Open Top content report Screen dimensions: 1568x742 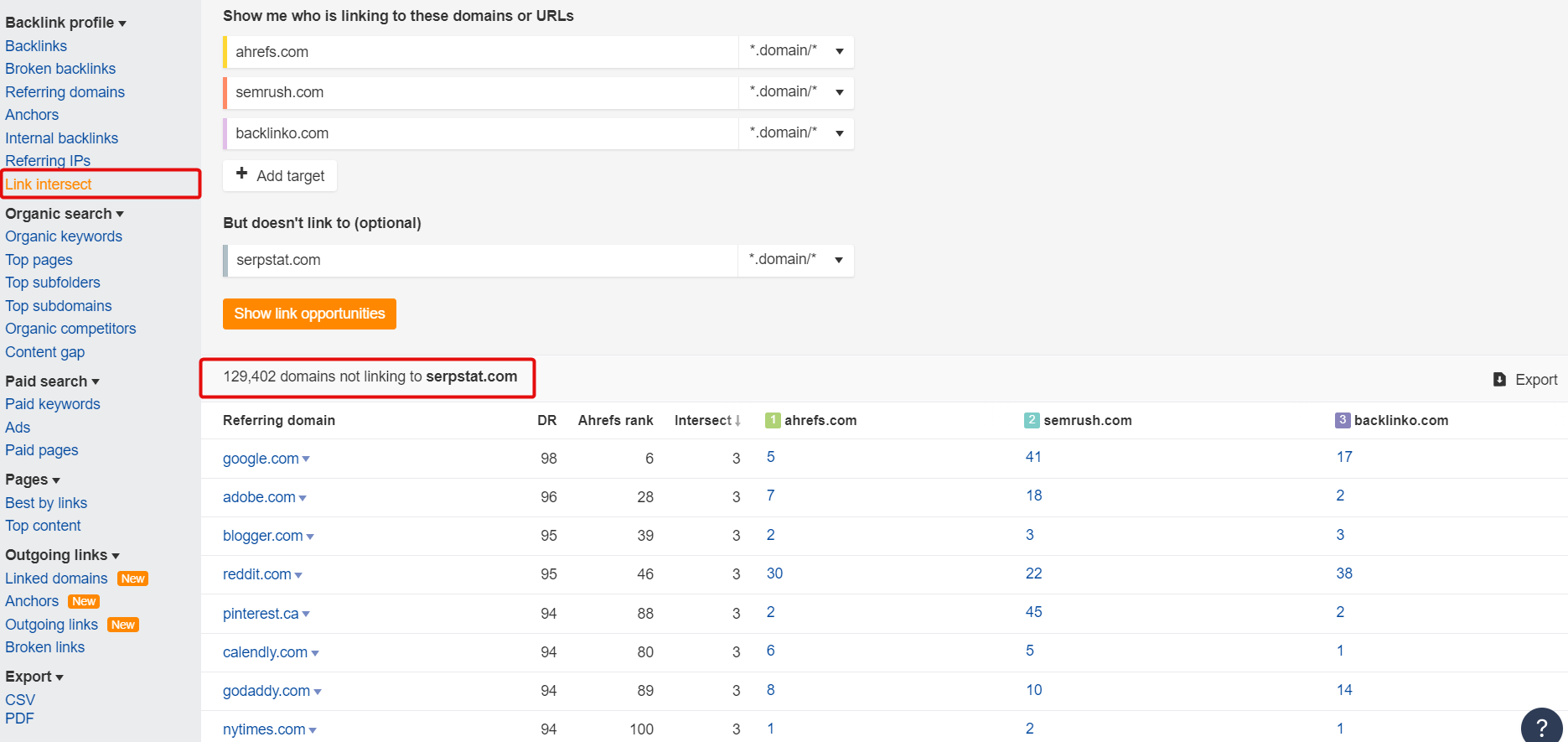click(x=43, y=526)
